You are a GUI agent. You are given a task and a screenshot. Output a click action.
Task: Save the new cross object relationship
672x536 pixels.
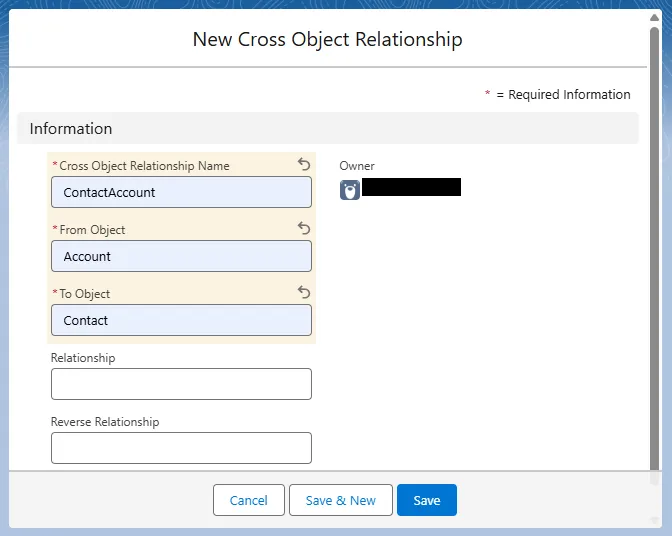pos(426,500)
